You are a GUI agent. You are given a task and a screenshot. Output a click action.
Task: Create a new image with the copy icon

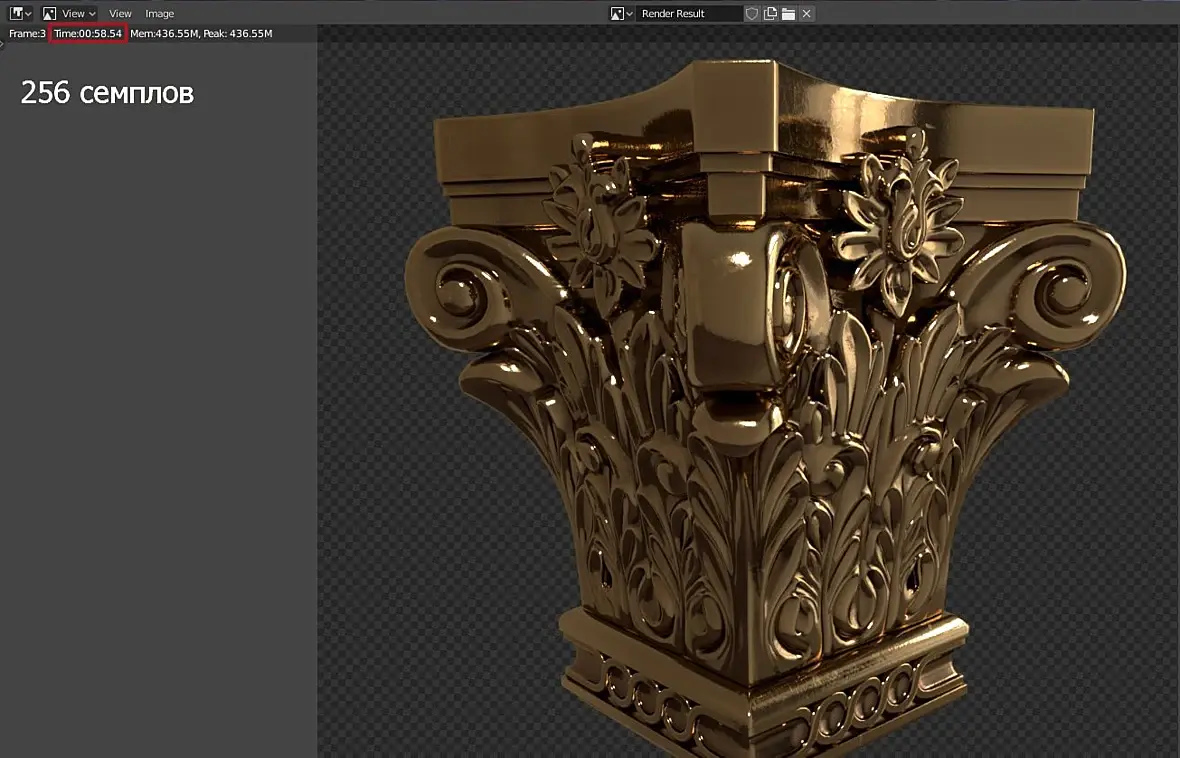pos(770,13)
